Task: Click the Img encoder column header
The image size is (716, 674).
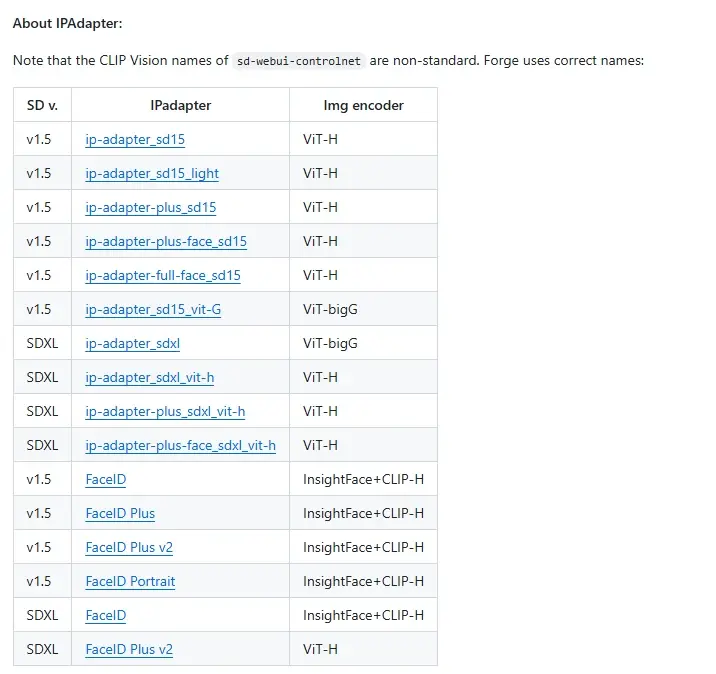Action: tap(363, 105)
